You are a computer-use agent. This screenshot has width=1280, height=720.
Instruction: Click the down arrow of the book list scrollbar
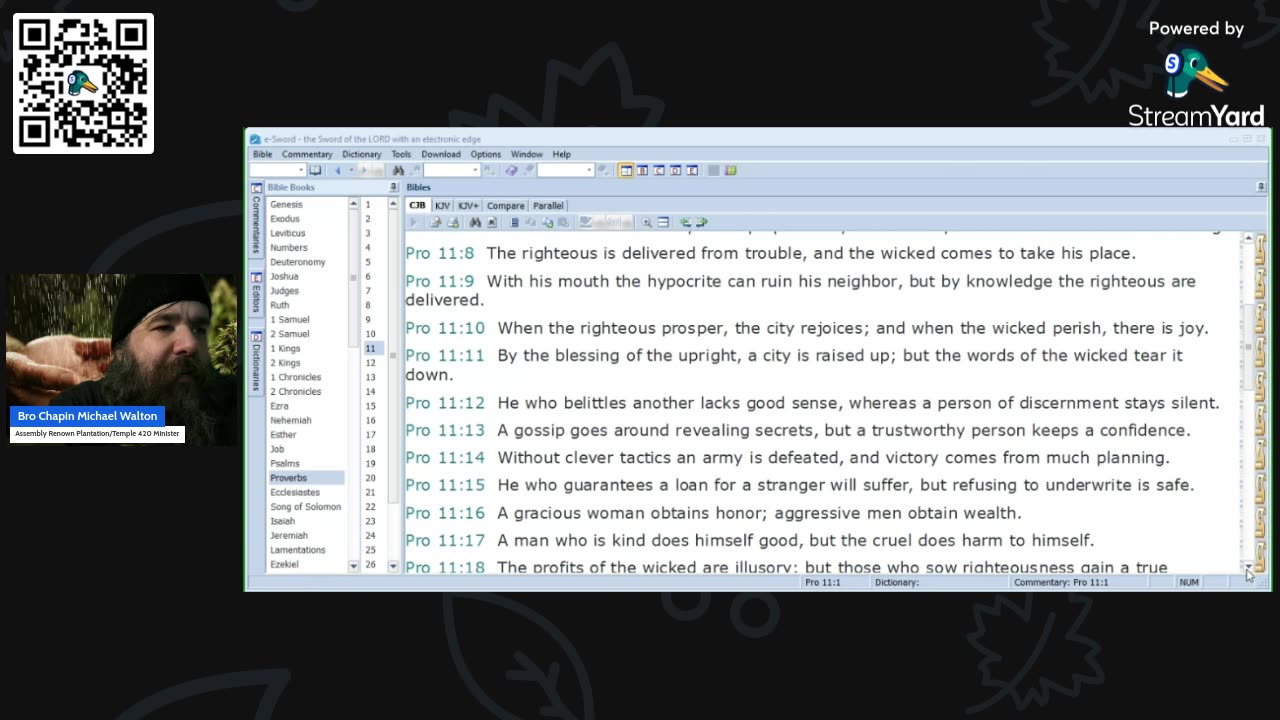point(353,566)
